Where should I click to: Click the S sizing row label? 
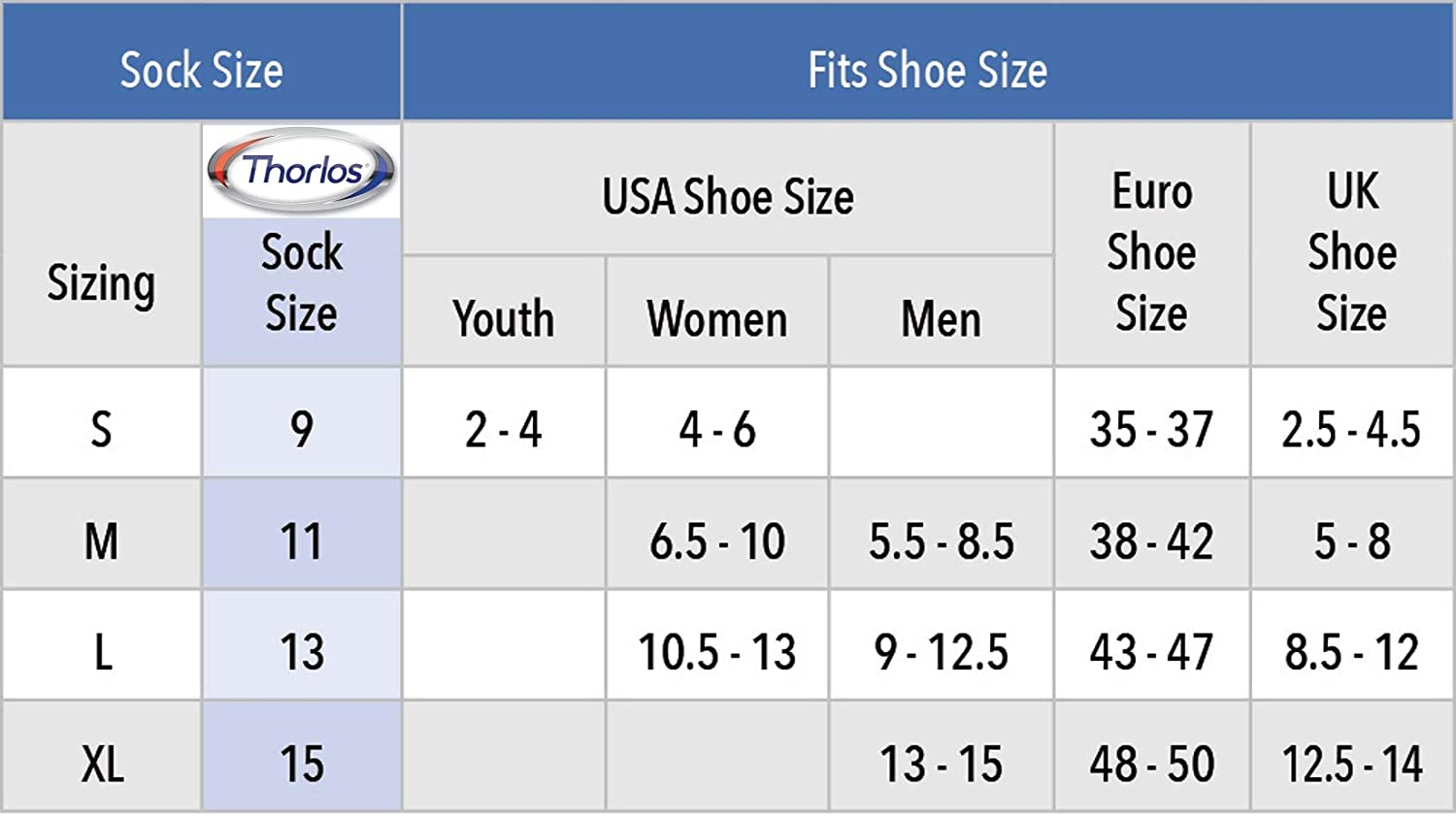click(x=101, y=429)
